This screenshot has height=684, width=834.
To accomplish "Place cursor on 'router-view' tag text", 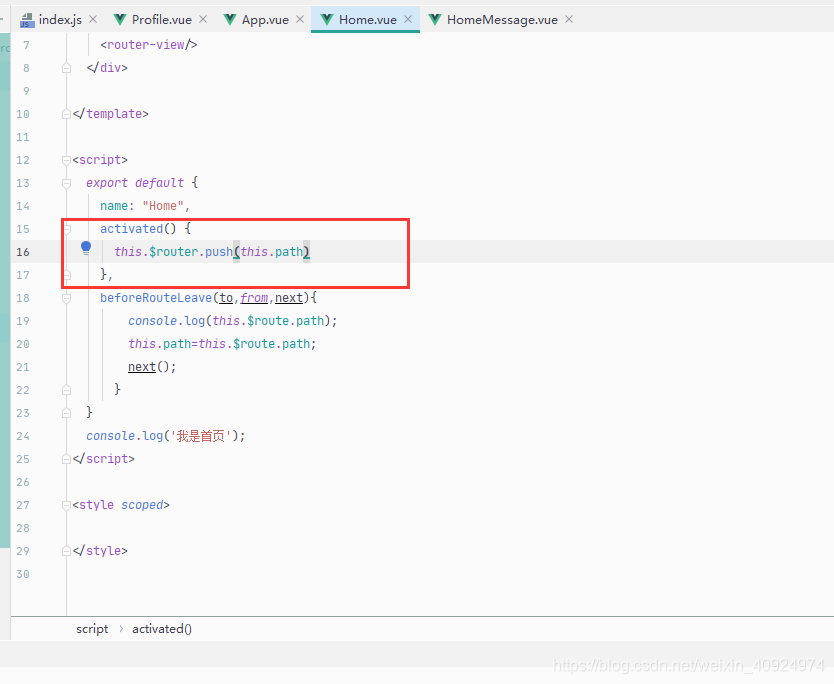I will click(x=146, y=45).
